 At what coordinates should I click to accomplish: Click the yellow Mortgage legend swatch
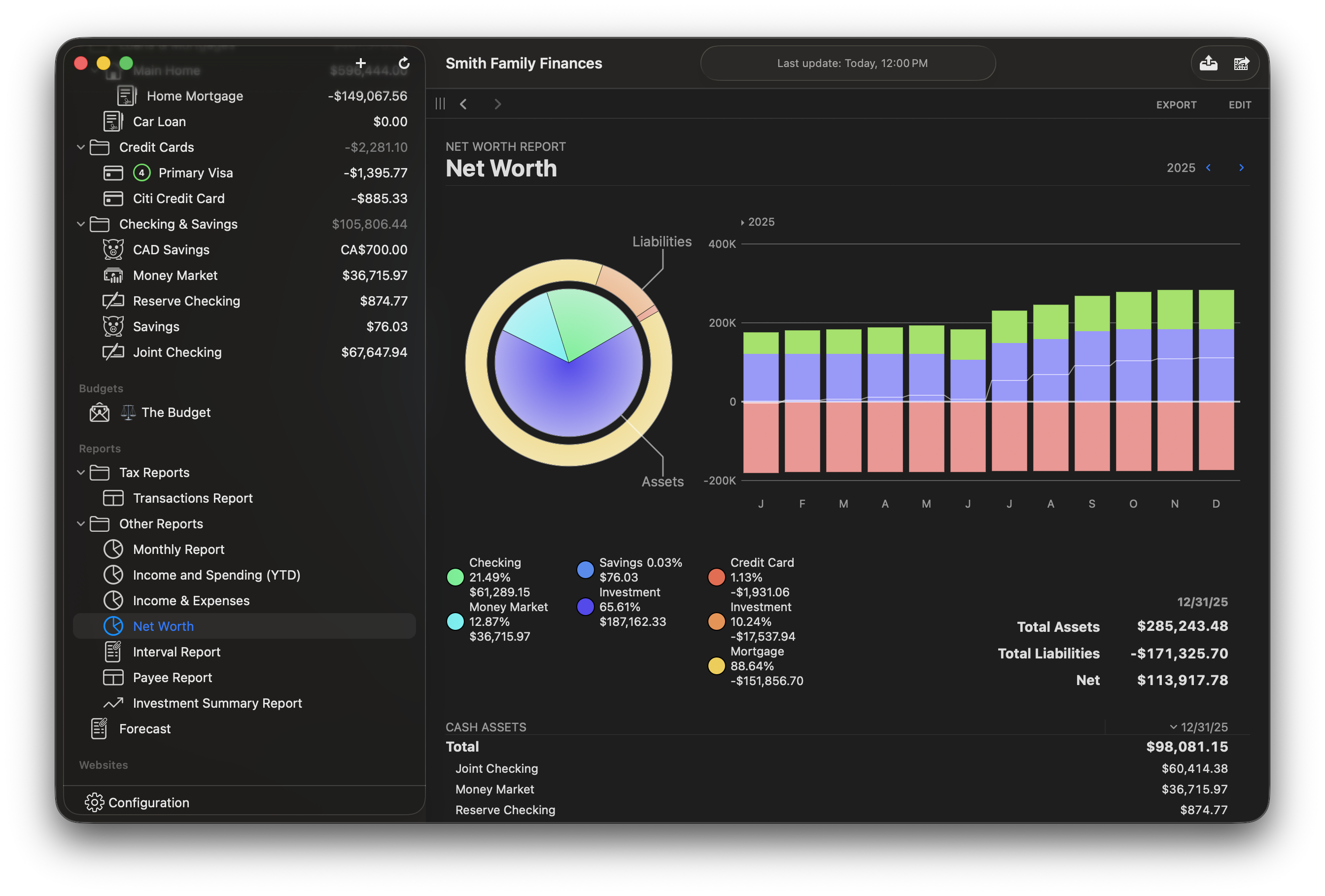coord(716,666)
